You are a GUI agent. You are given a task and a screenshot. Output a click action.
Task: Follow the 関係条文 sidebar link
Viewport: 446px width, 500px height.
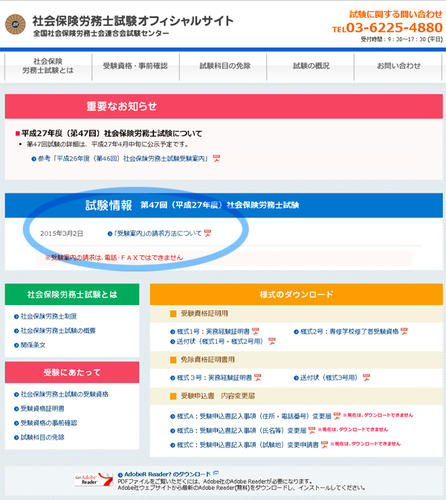(x=33, y=345)
